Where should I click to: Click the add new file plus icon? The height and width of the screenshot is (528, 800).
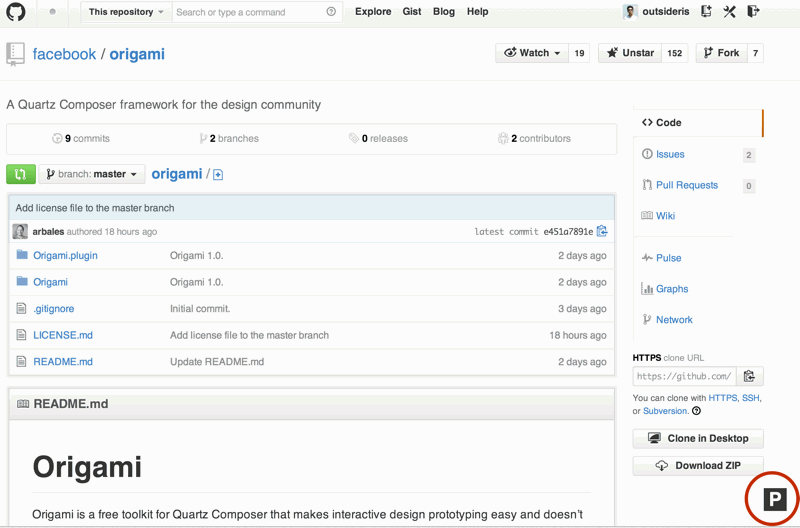tap(218, 175)
